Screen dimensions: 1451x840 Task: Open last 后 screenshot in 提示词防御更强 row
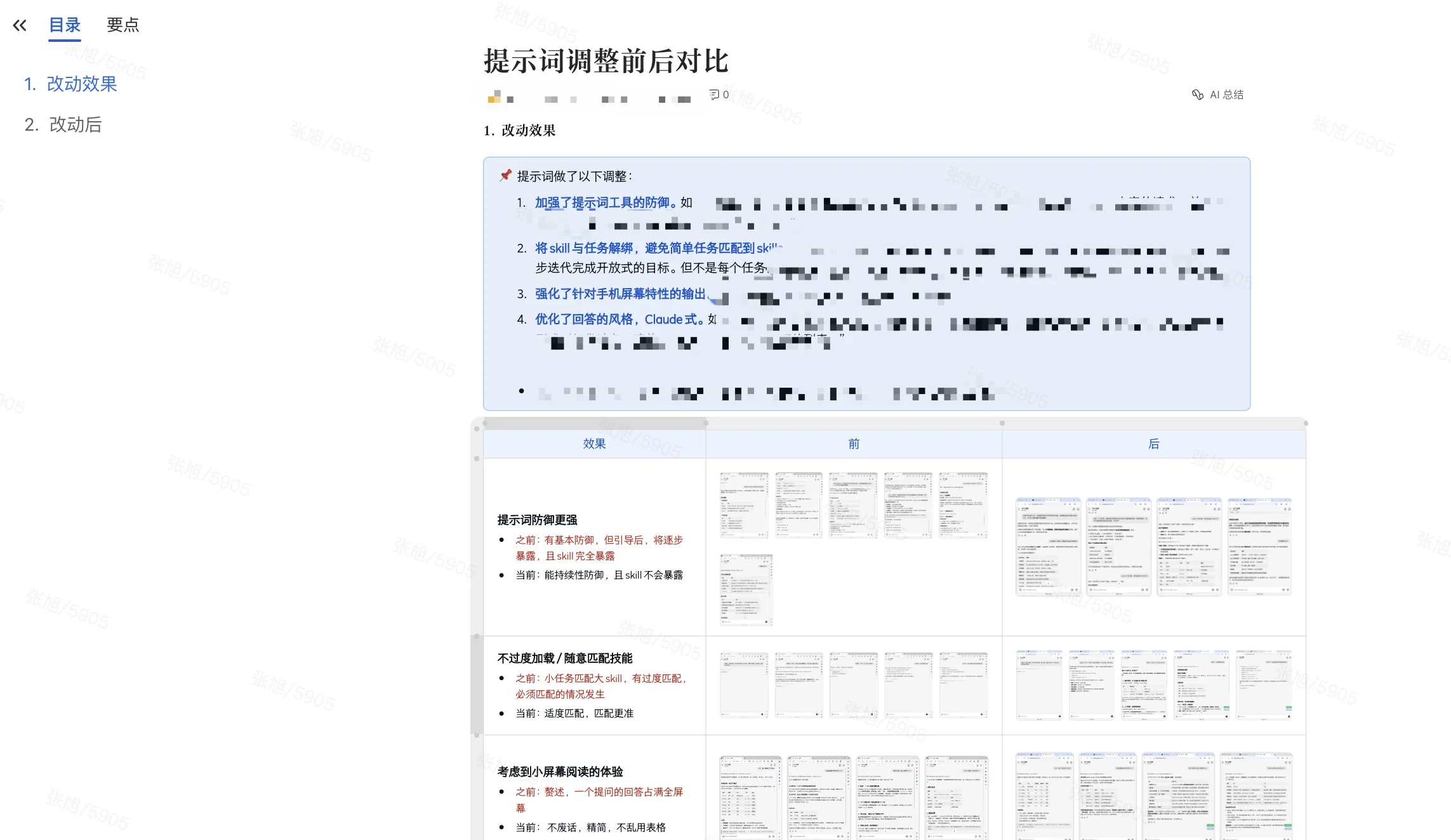coord(1259,547)
